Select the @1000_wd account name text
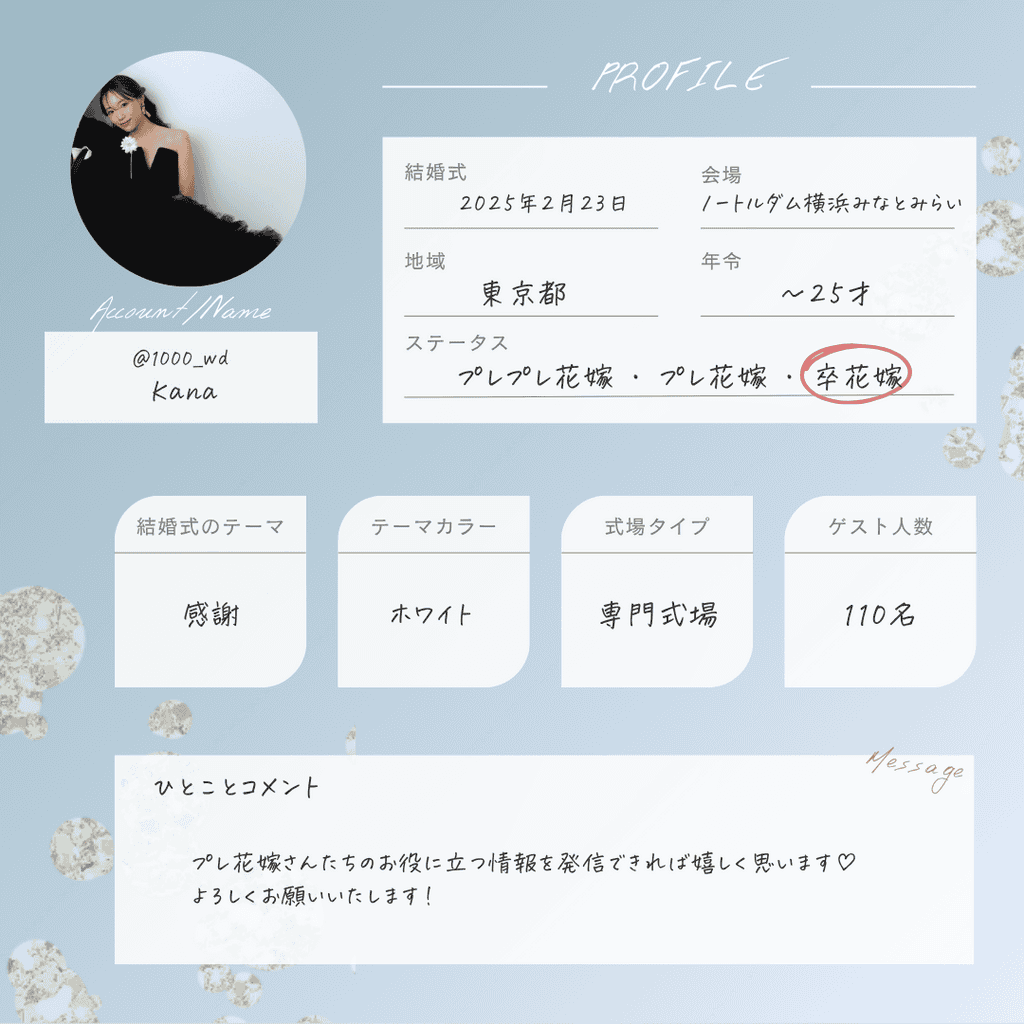Screen dimensions: 1024x1024 pyautogui.click(x=181, y=358)
